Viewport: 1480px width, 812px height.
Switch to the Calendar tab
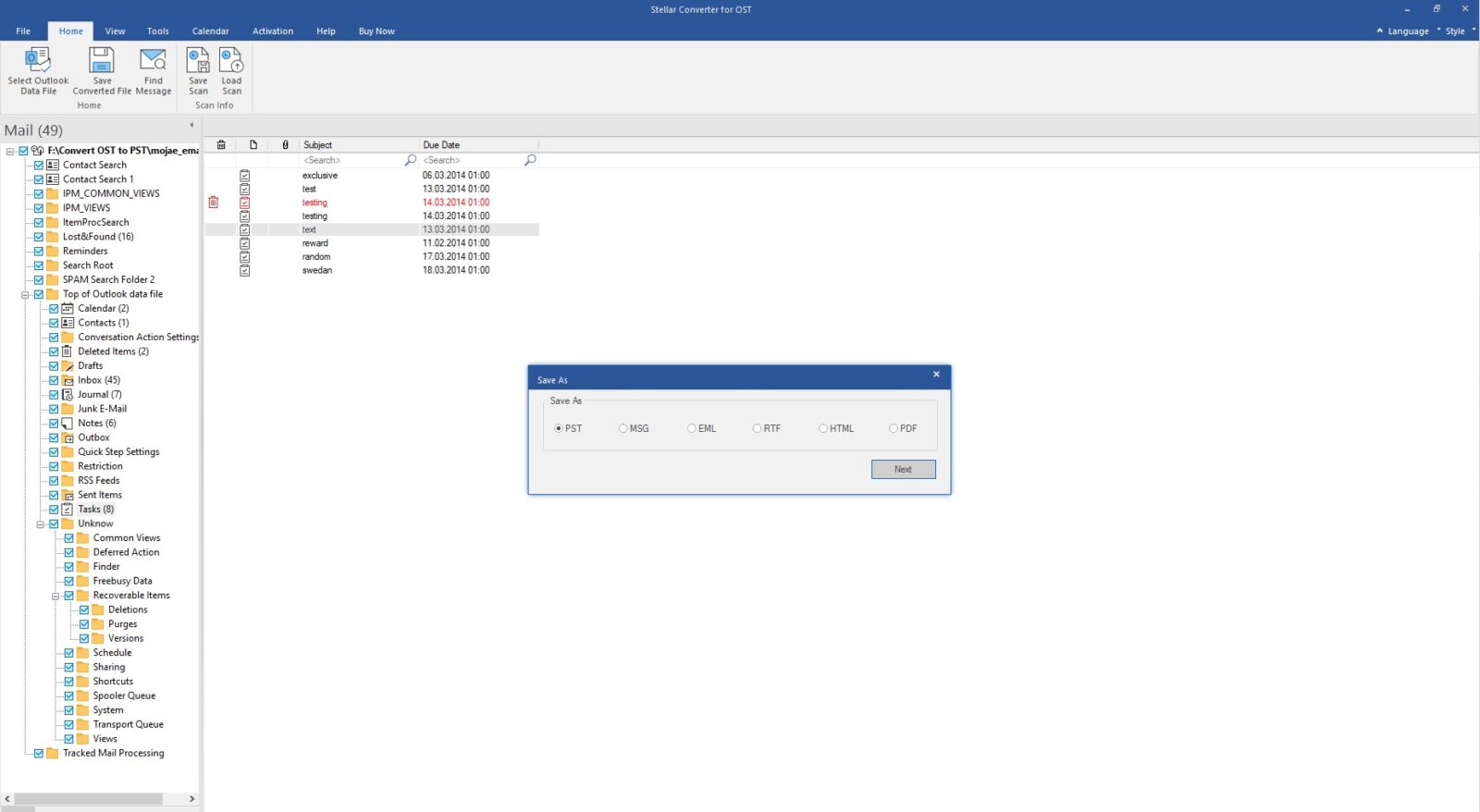pos(210,31)
